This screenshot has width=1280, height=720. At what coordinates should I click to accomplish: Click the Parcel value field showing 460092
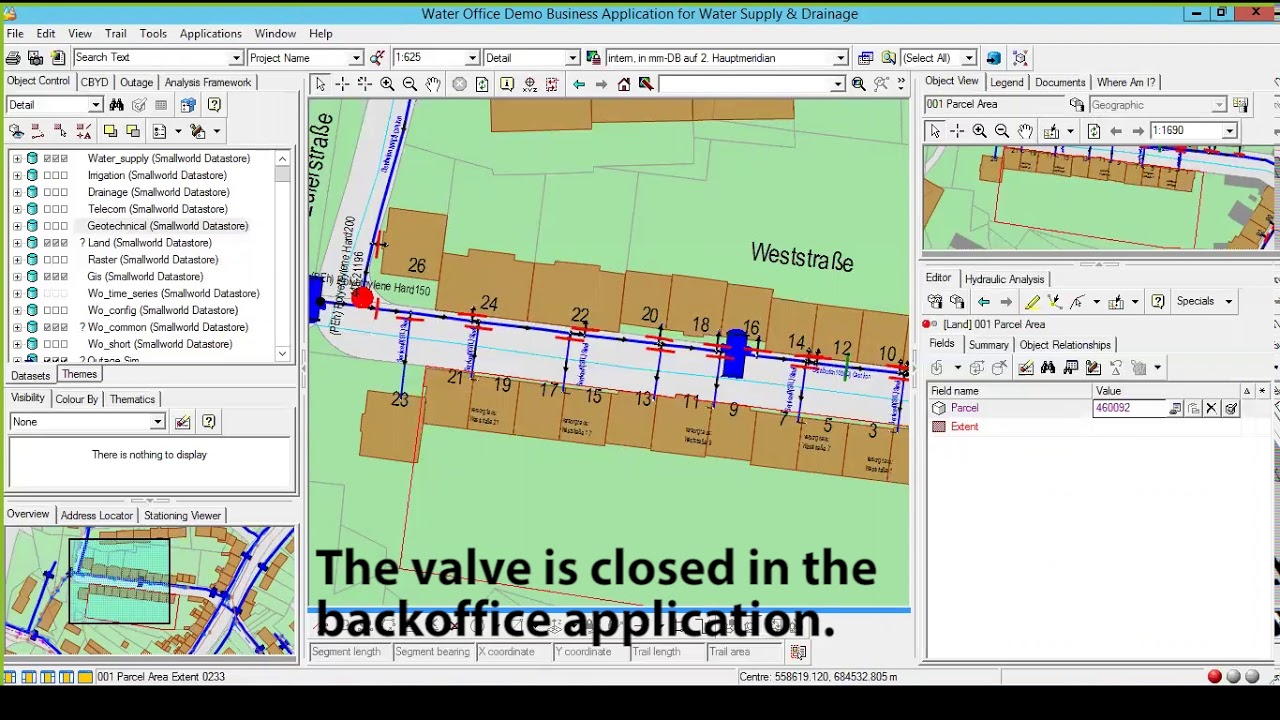tap(1130, 409)
